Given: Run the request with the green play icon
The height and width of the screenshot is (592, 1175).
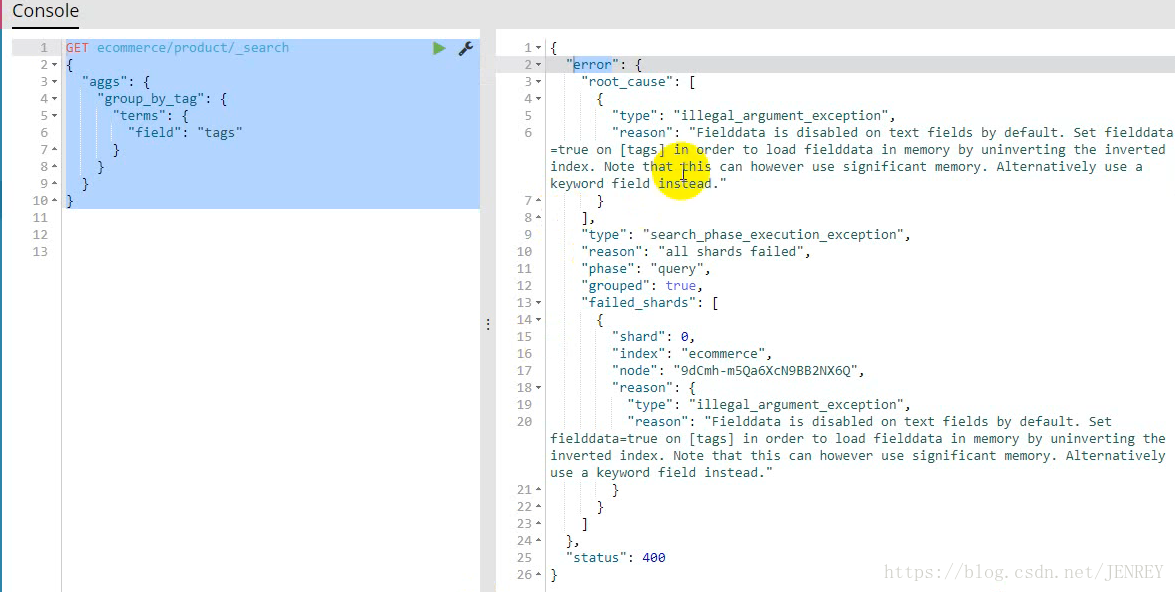Looking at the screenshot, I should (439, 48).
